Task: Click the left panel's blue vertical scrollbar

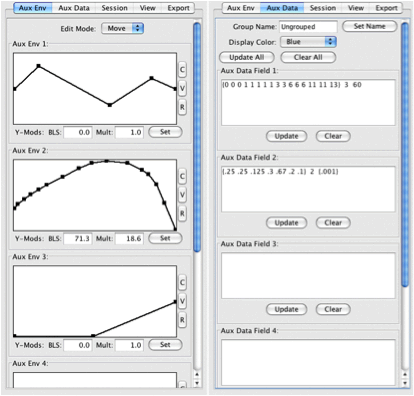Action: click(197, 137)
